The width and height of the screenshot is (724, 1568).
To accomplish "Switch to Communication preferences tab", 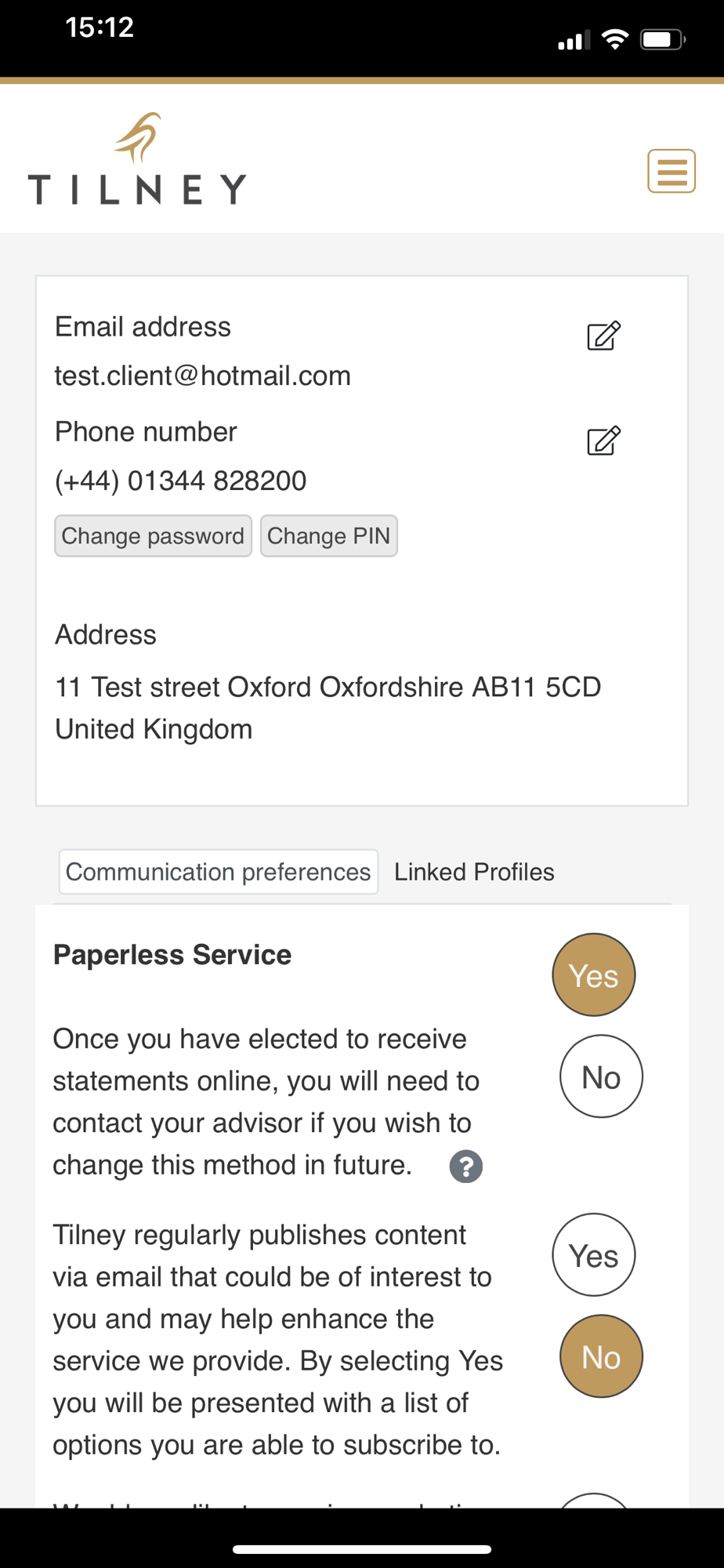I will (219, 872).
